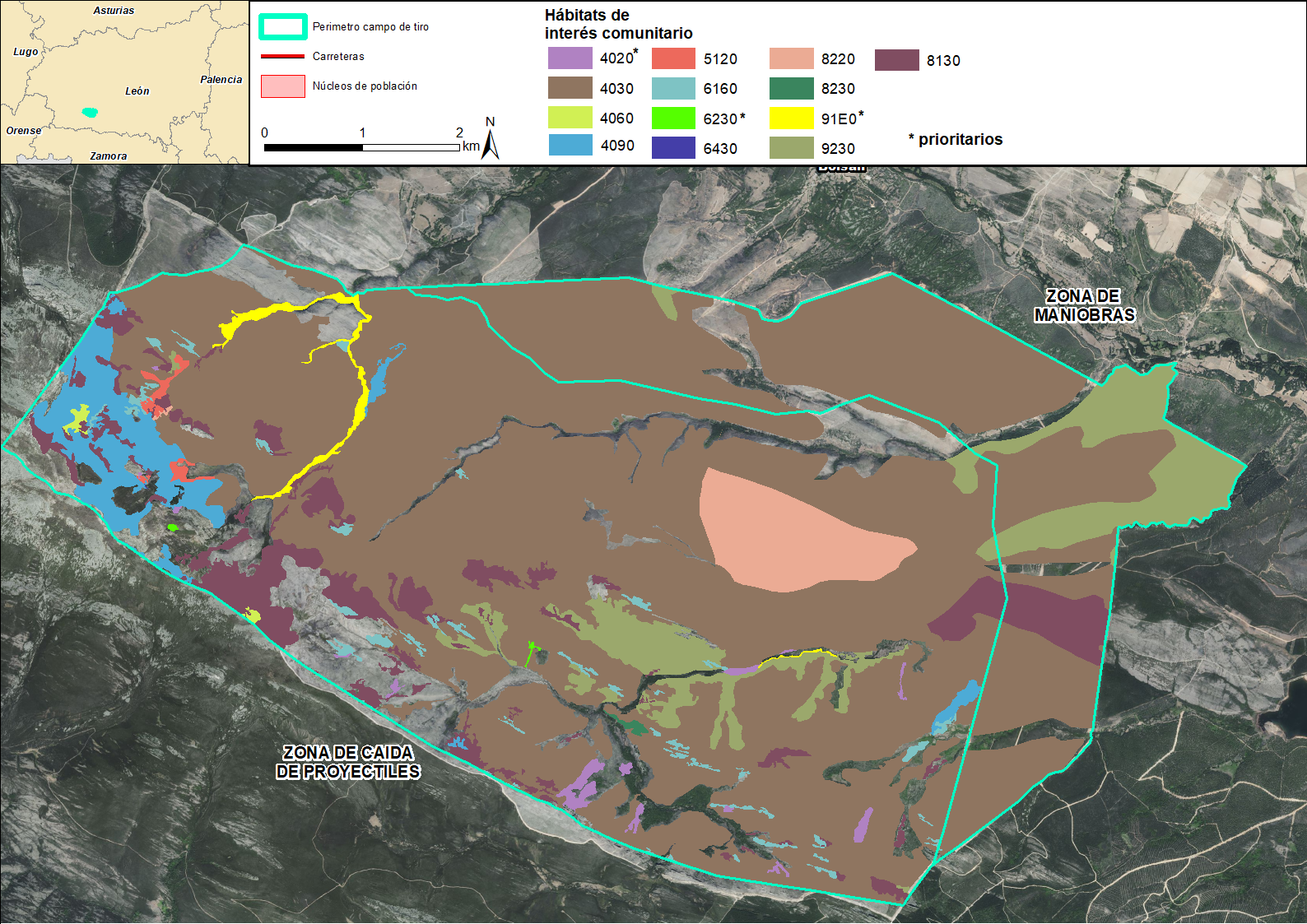1307x924 pixels.
Task: Click the pink Núcleos de población swatch
Action: point(283,86)
